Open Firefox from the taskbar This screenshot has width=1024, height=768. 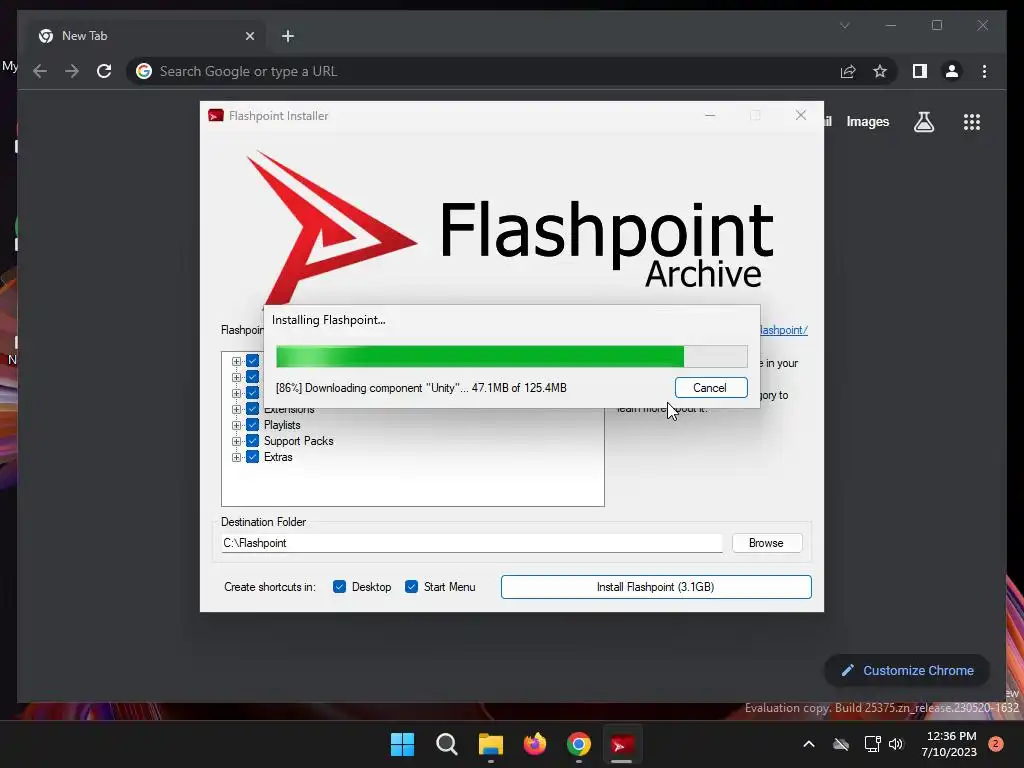[535, 744]
